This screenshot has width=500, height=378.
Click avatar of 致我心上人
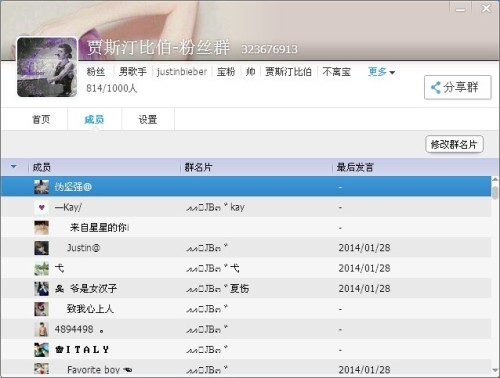(x=41, y=309)
